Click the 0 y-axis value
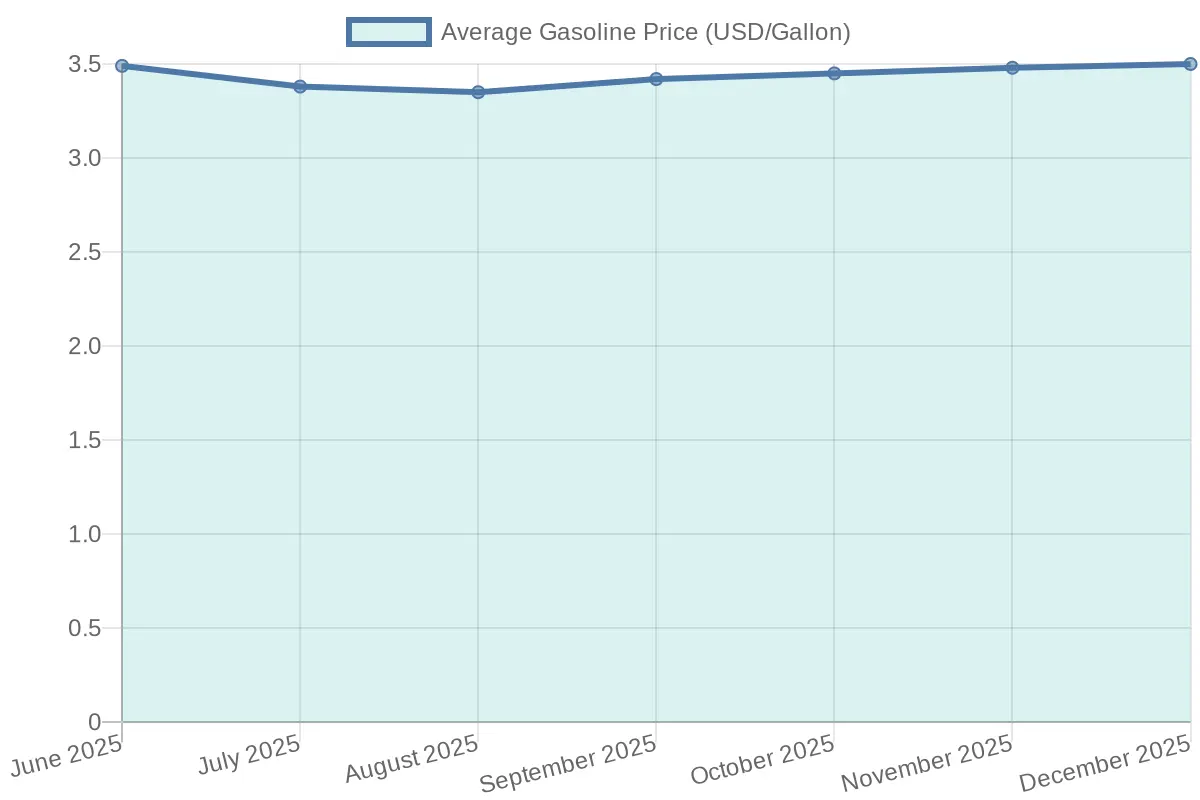The image size is (1200, 800). pyautogui.click(x=95, y=722)
